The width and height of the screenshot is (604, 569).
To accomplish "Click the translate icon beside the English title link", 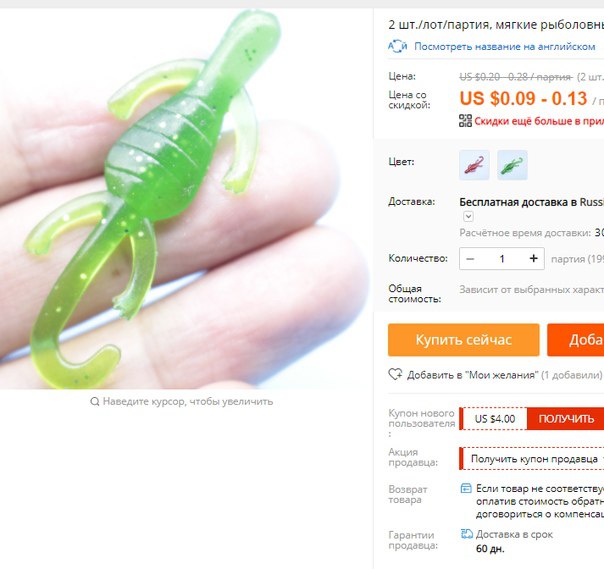I will (x=397, y=46).
